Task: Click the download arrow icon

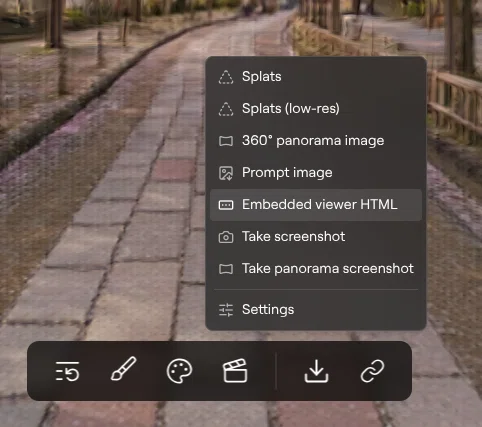Action: (x=316, y=371)
